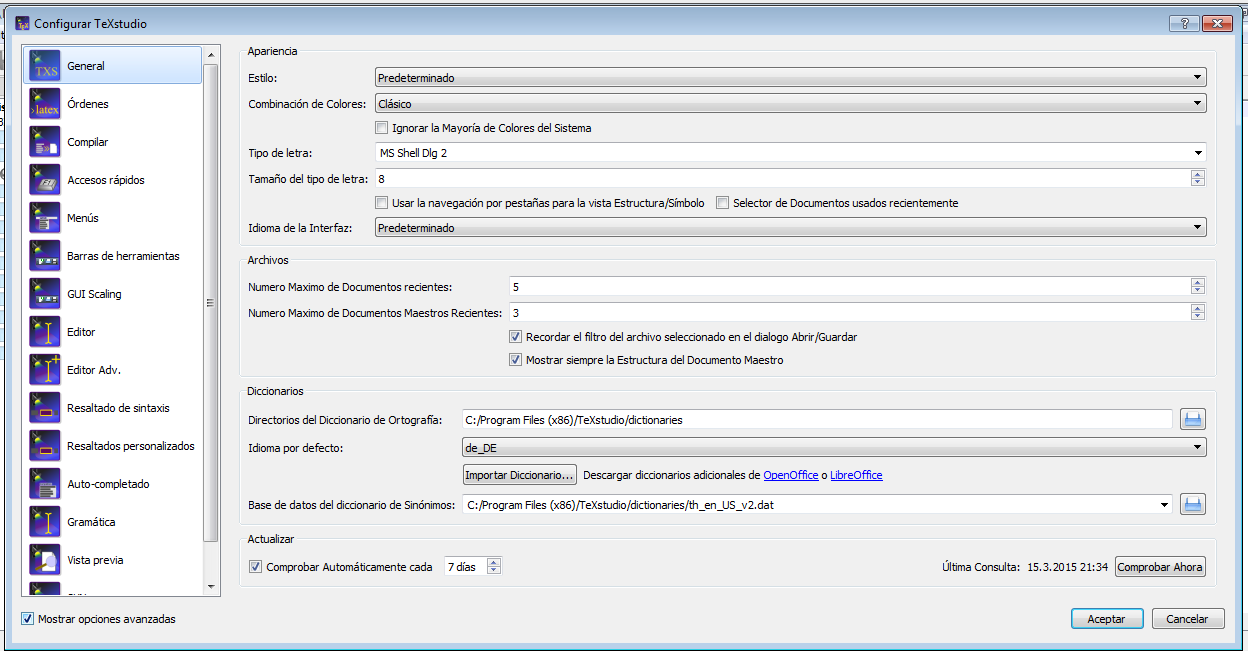The height and width of the screenshot is (651, 1248).
Task: Click the font size value field
Action: point(782,178)
